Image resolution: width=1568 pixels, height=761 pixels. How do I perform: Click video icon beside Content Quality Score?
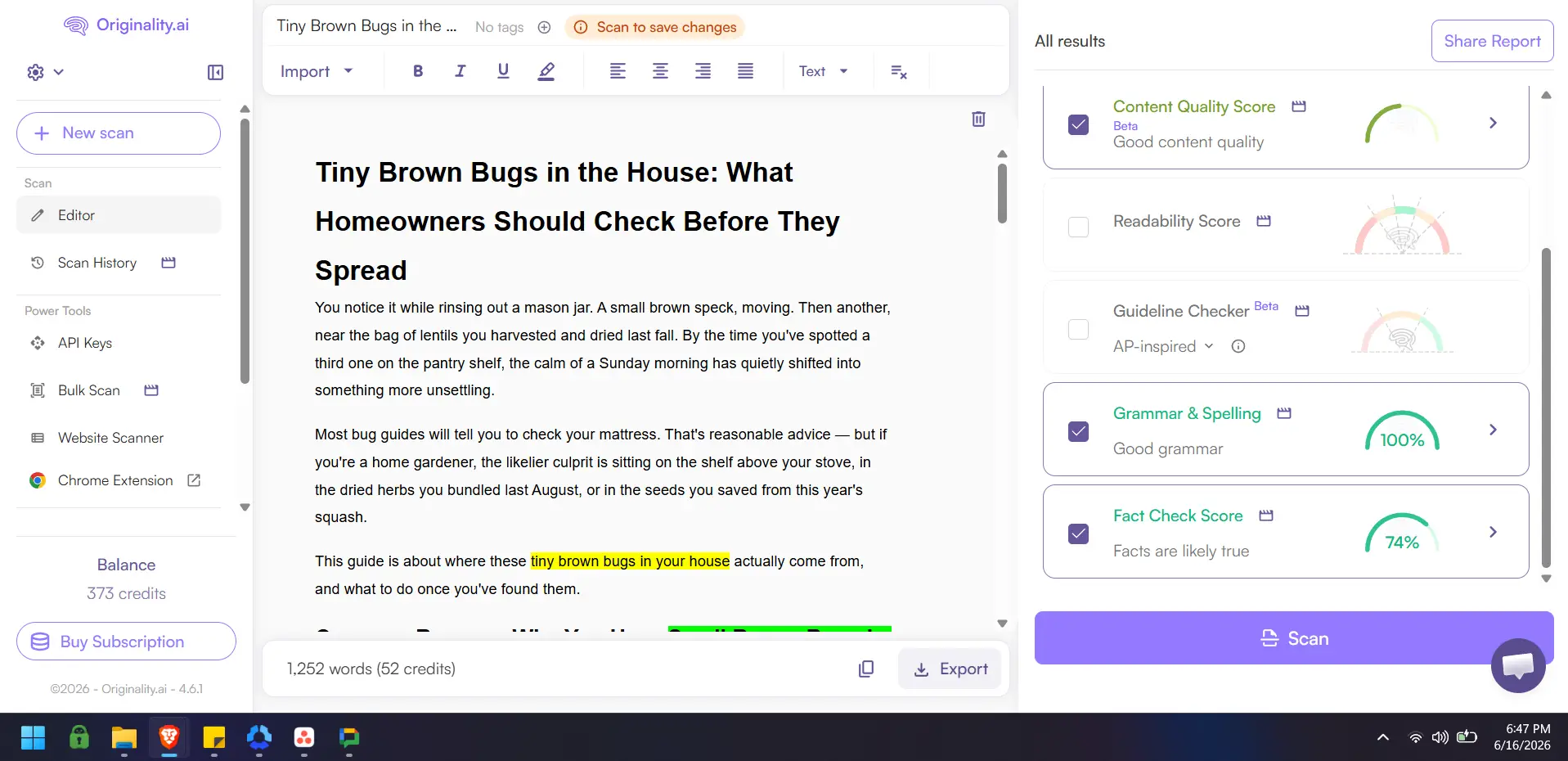point(1299,106)
